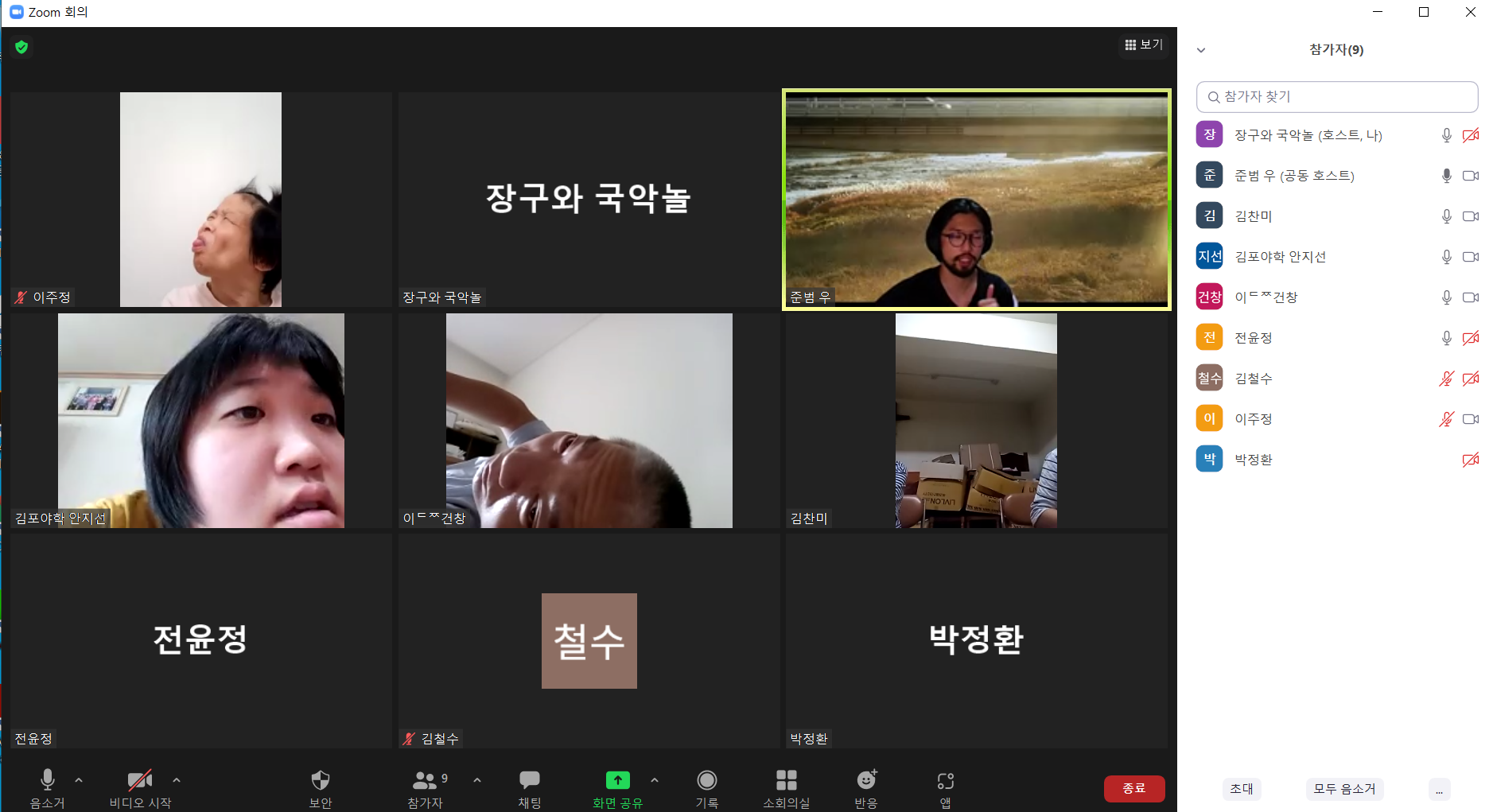Viewport: 1493px width, 812px height.
Task: Select the 김포야학 안지선 video tile
Action: 200,421
